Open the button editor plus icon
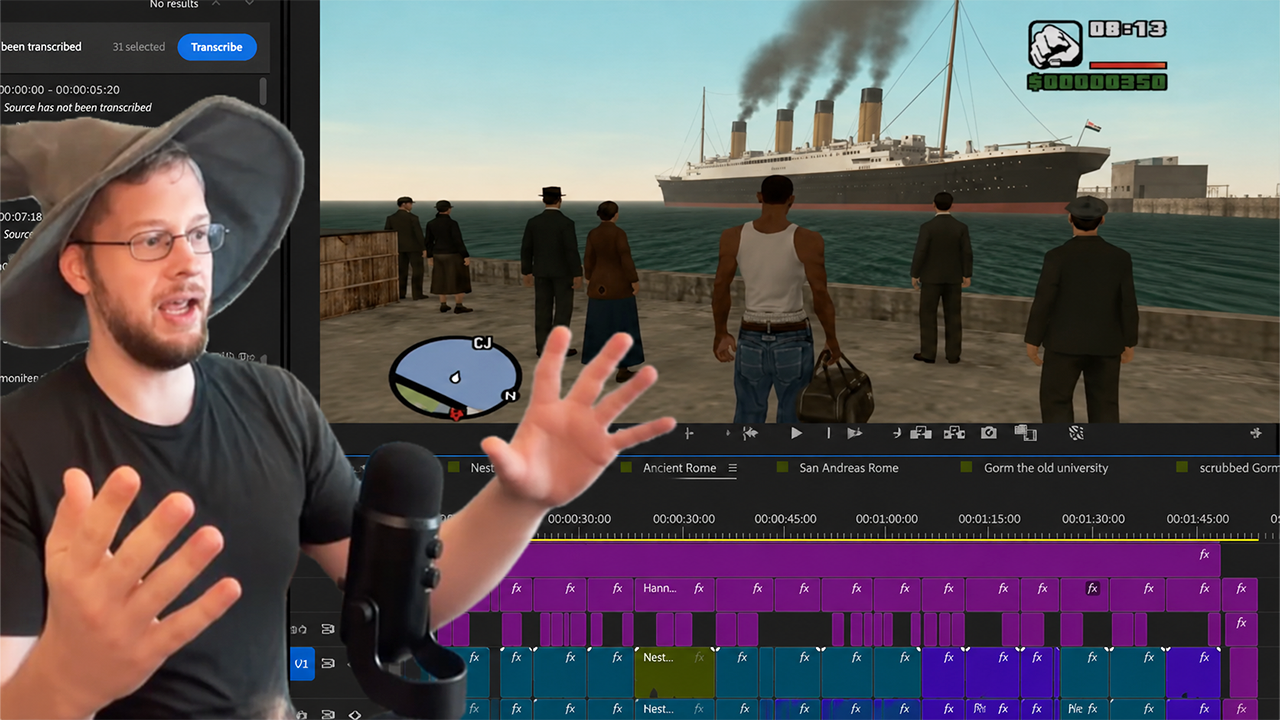1280x720 pixels. click(x=1256, y=433)
